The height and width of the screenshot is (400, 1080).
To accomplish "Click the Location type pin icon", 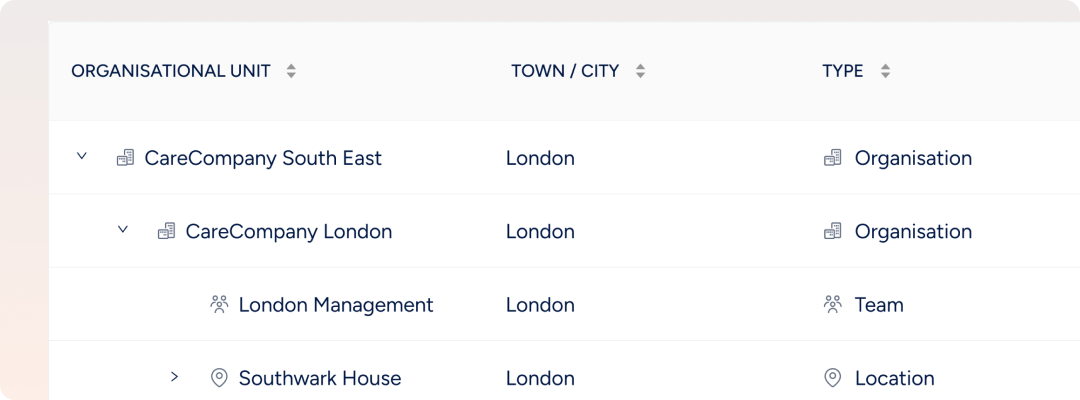I will coord(832,378).
